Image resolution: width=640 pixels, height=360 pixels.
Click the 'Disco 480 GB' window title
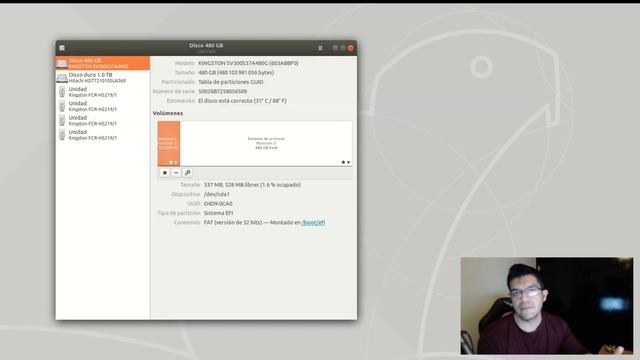point(206,46)
